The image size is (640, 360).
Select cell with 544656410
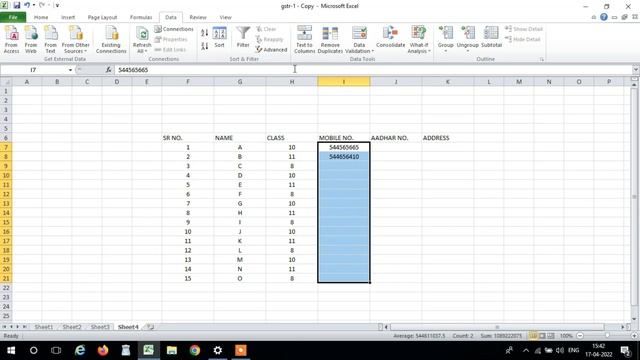point(344,157)
